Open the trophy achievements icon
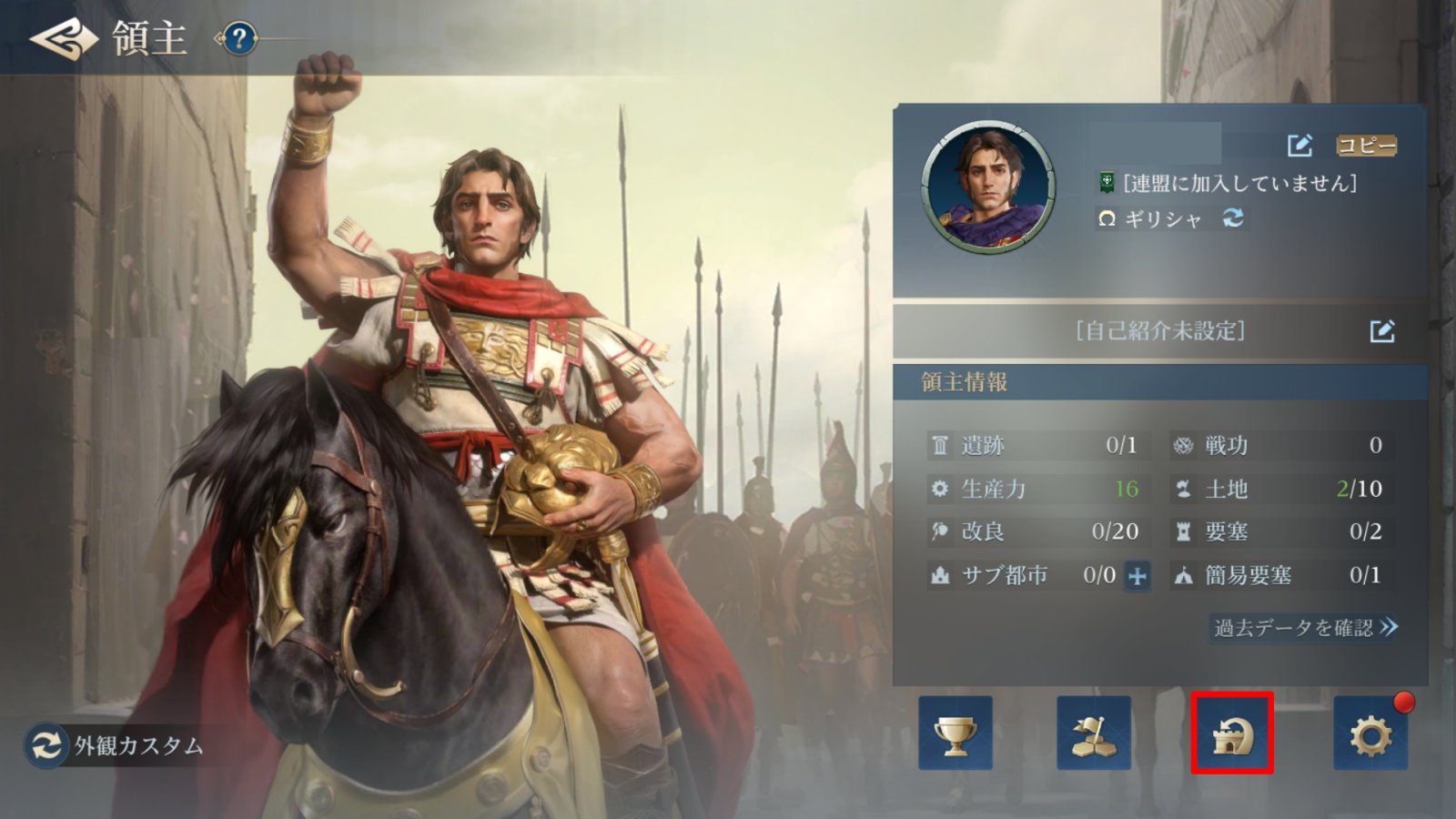 point(955,733)
